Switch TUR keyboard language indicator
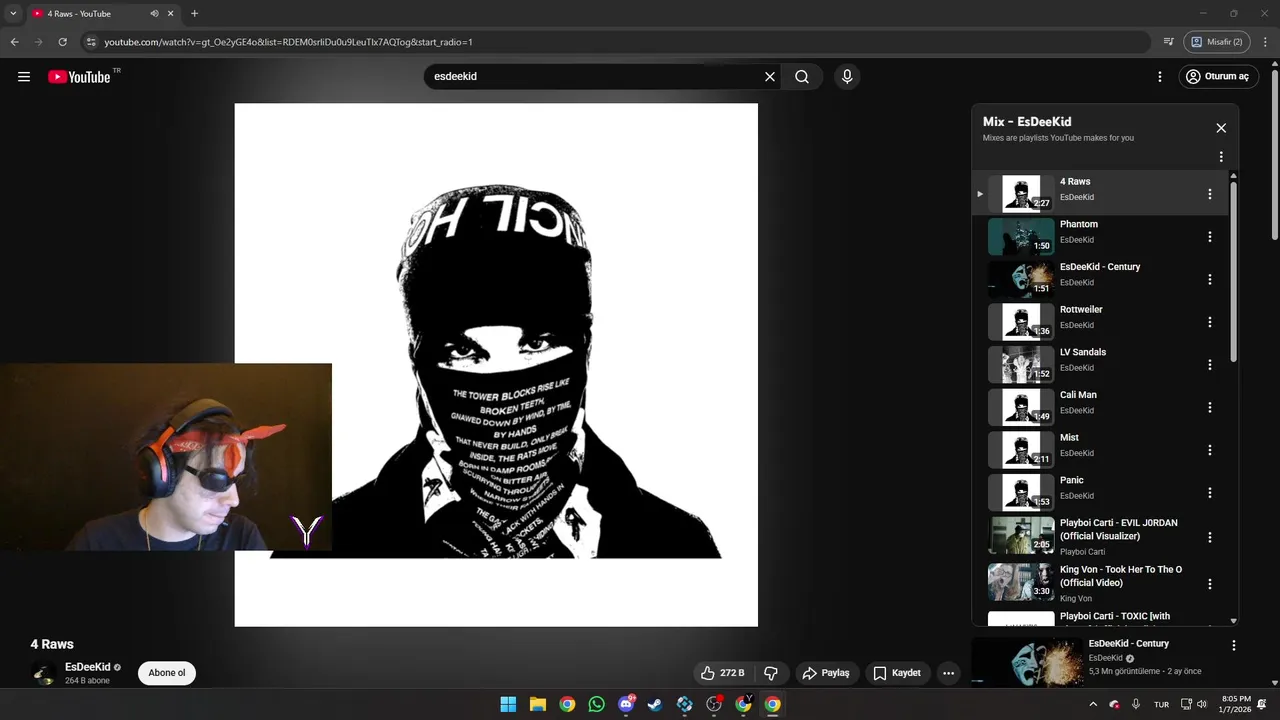Image resolution: width=1280 pixels, height=720 pixels. [x=1161, y=704]
